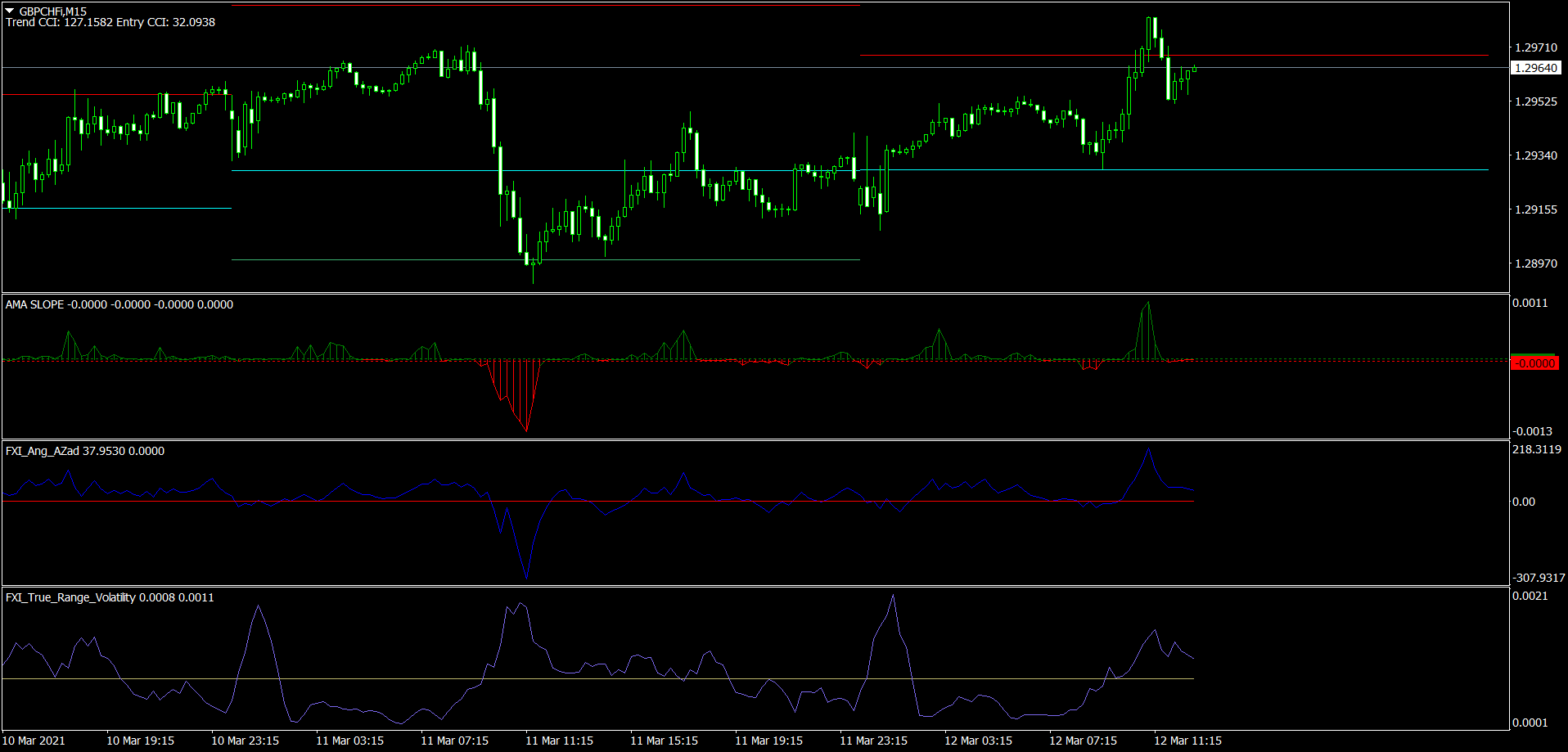Click the 0.0021 volatility scale maximum label
Screen dimensions: 1568x752
click(1530, 596)
